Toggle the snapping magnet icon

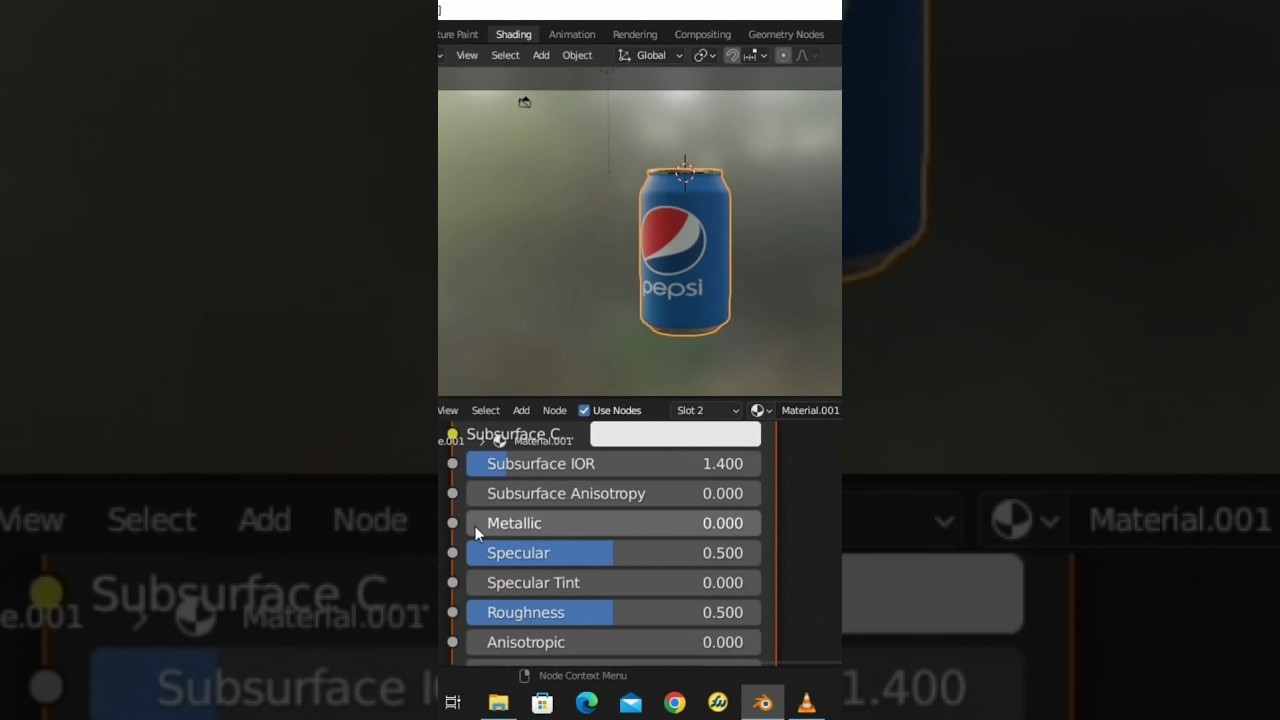pos(732,55)
